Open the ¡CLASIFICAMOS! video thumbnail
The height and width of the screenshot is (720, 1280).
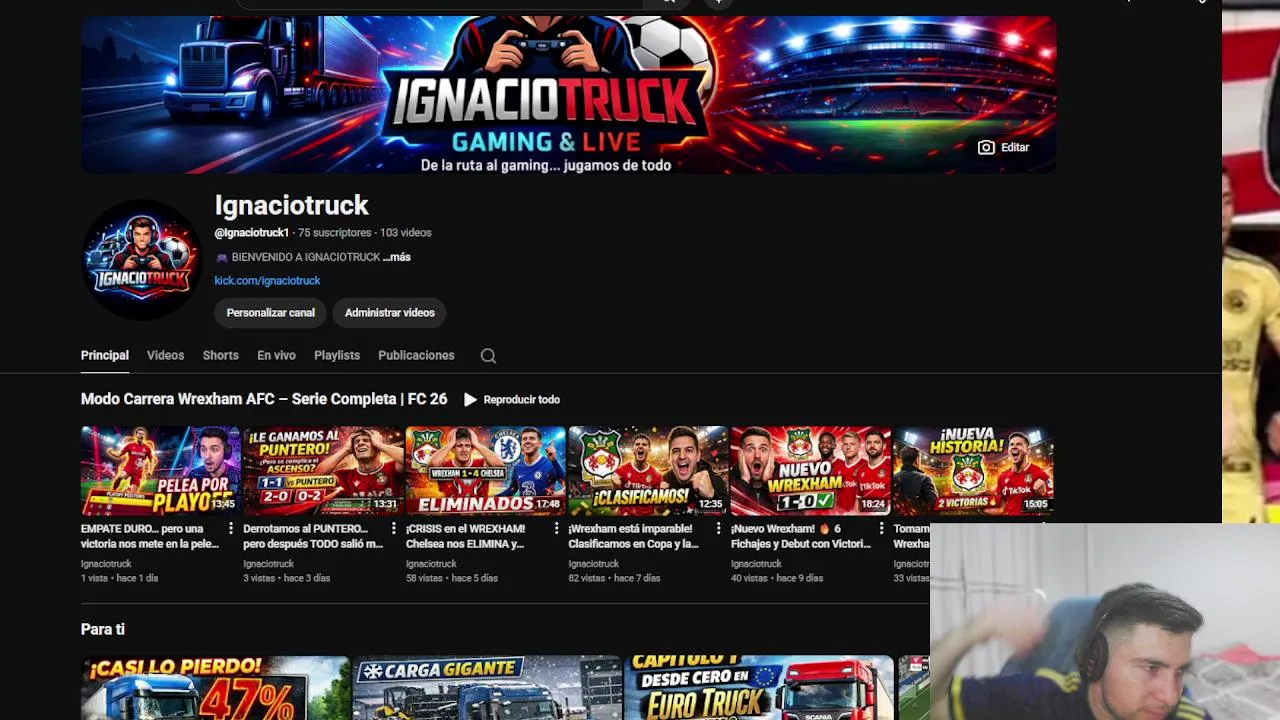click(648, 471)
